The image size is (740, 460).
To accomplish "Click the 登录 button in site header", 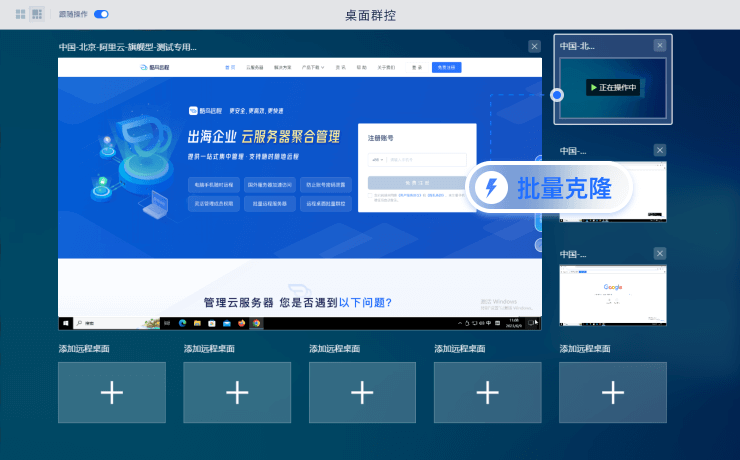I will tap(417, 67).
